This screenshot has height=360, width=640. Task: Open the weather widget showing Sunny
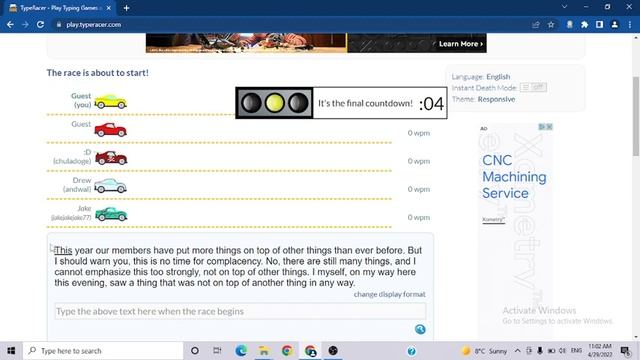click(x=484, y=351)
